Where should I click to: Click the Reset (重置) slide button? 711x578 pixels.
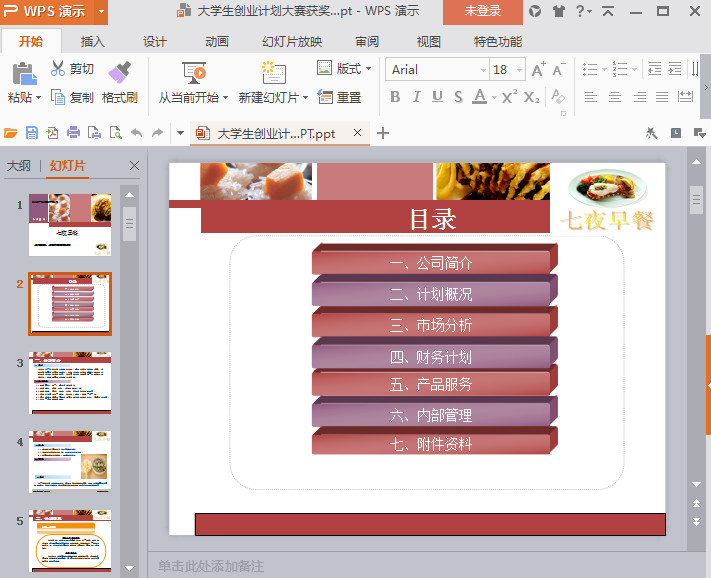(339, 97)
